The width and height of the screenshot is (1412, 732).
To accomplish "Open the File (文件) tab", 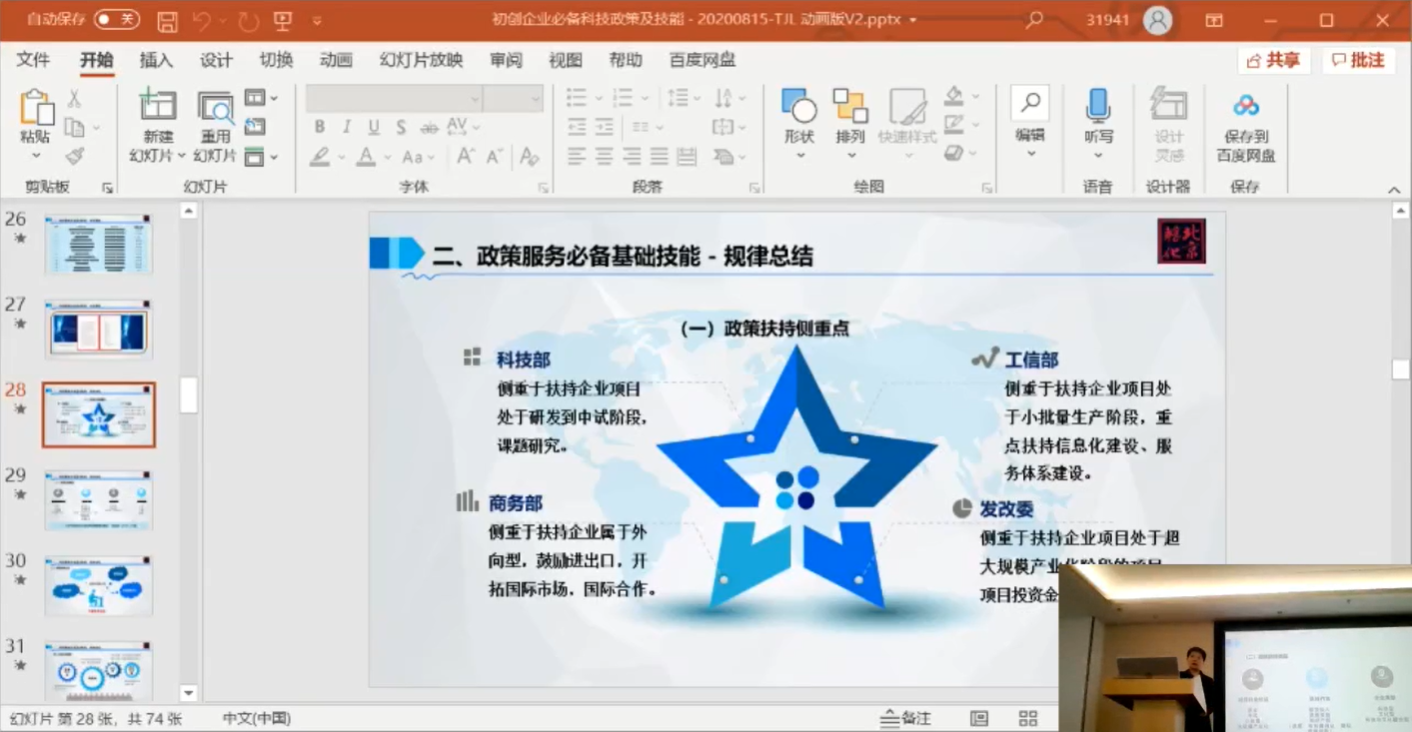I will pyautogui.click(x=33, y=60).
